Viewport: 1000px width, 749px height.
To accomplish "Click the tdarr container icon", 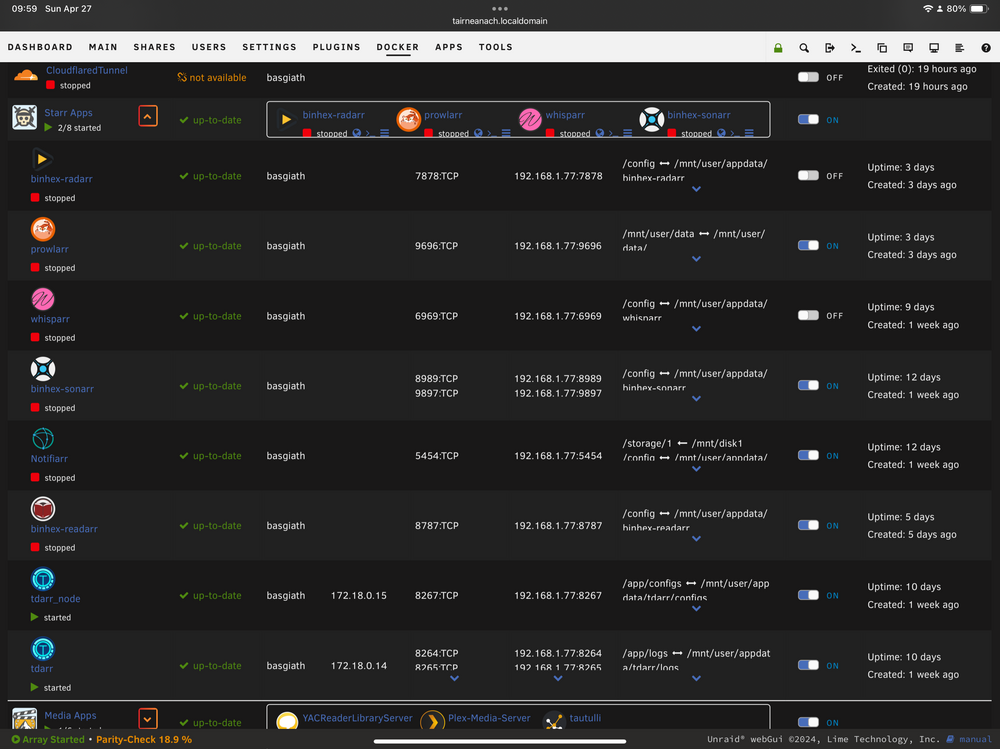I will 43,649.
